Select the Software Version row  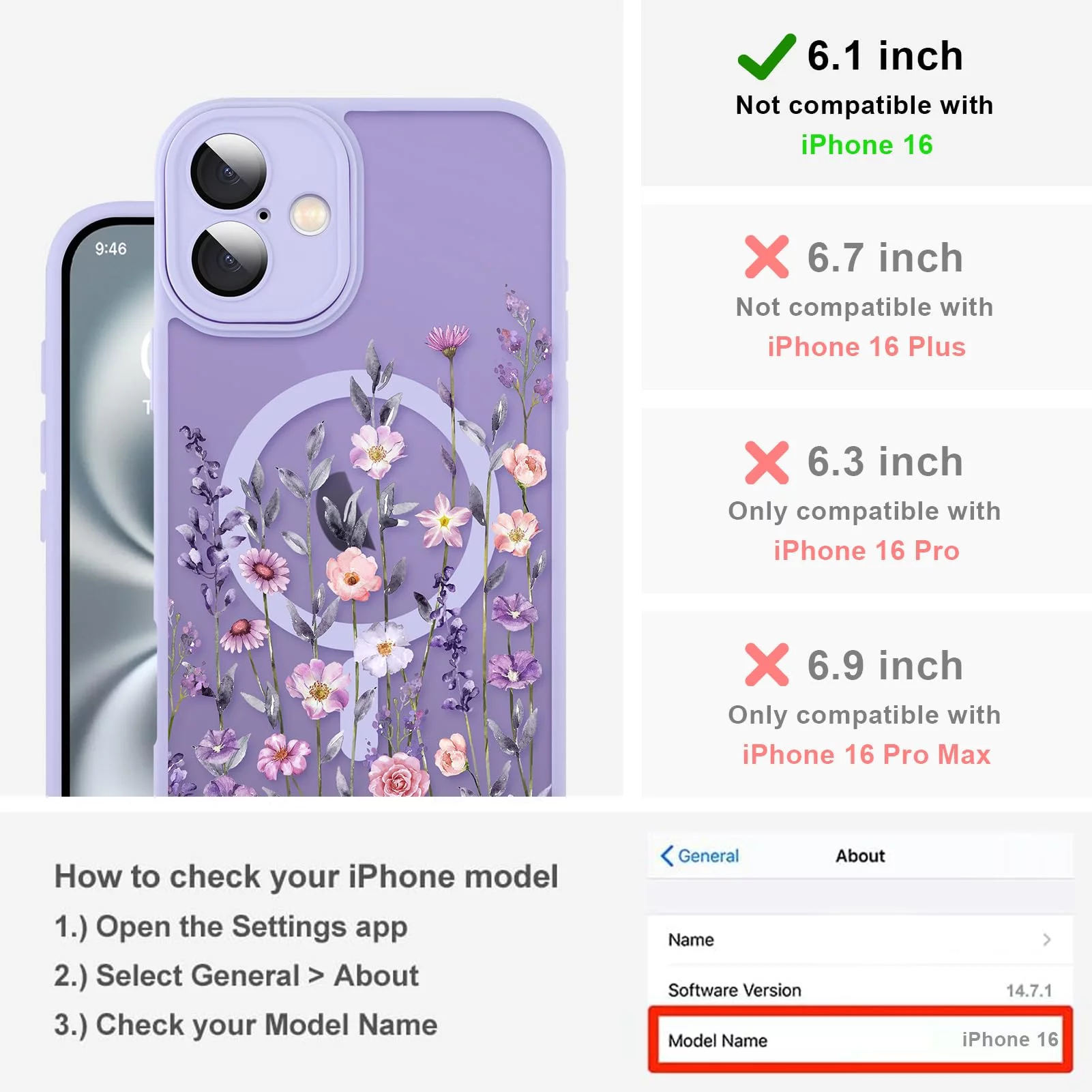(x=861, y=990)
